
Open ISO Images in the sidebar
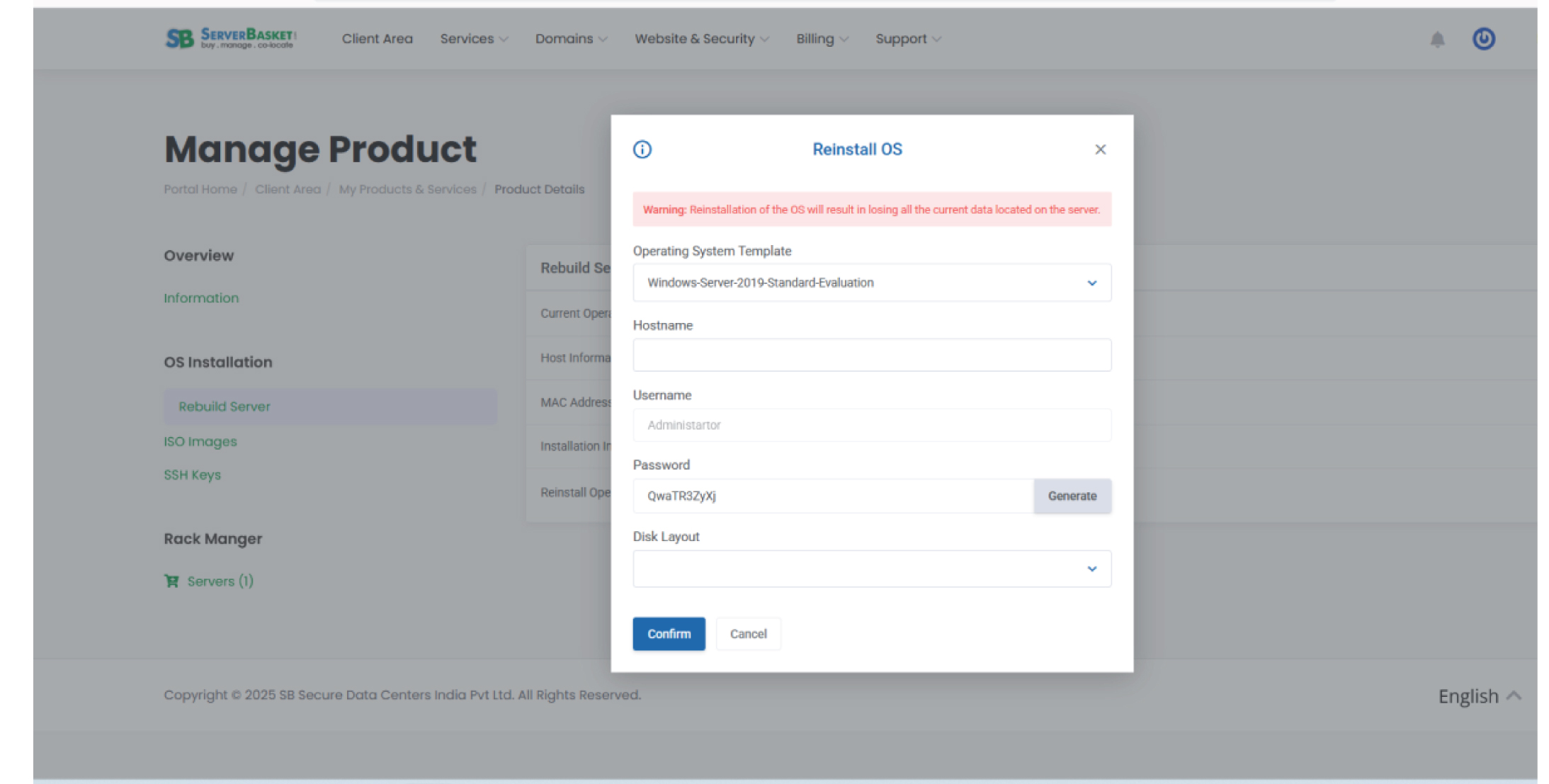[200, 441]
